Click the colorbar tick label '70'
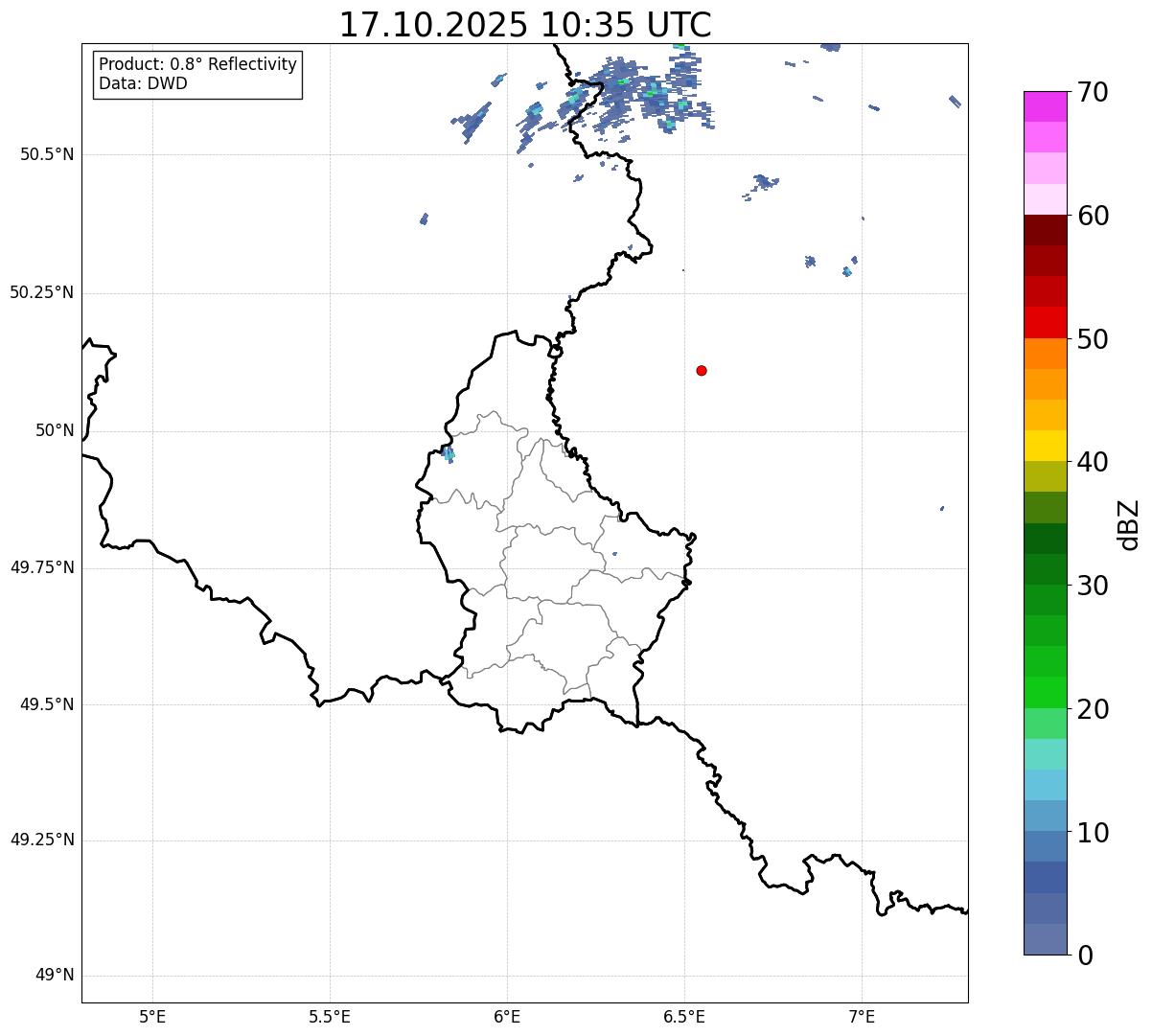The width and height of the screenshot is (1152, 1036). coord(1093,93)
